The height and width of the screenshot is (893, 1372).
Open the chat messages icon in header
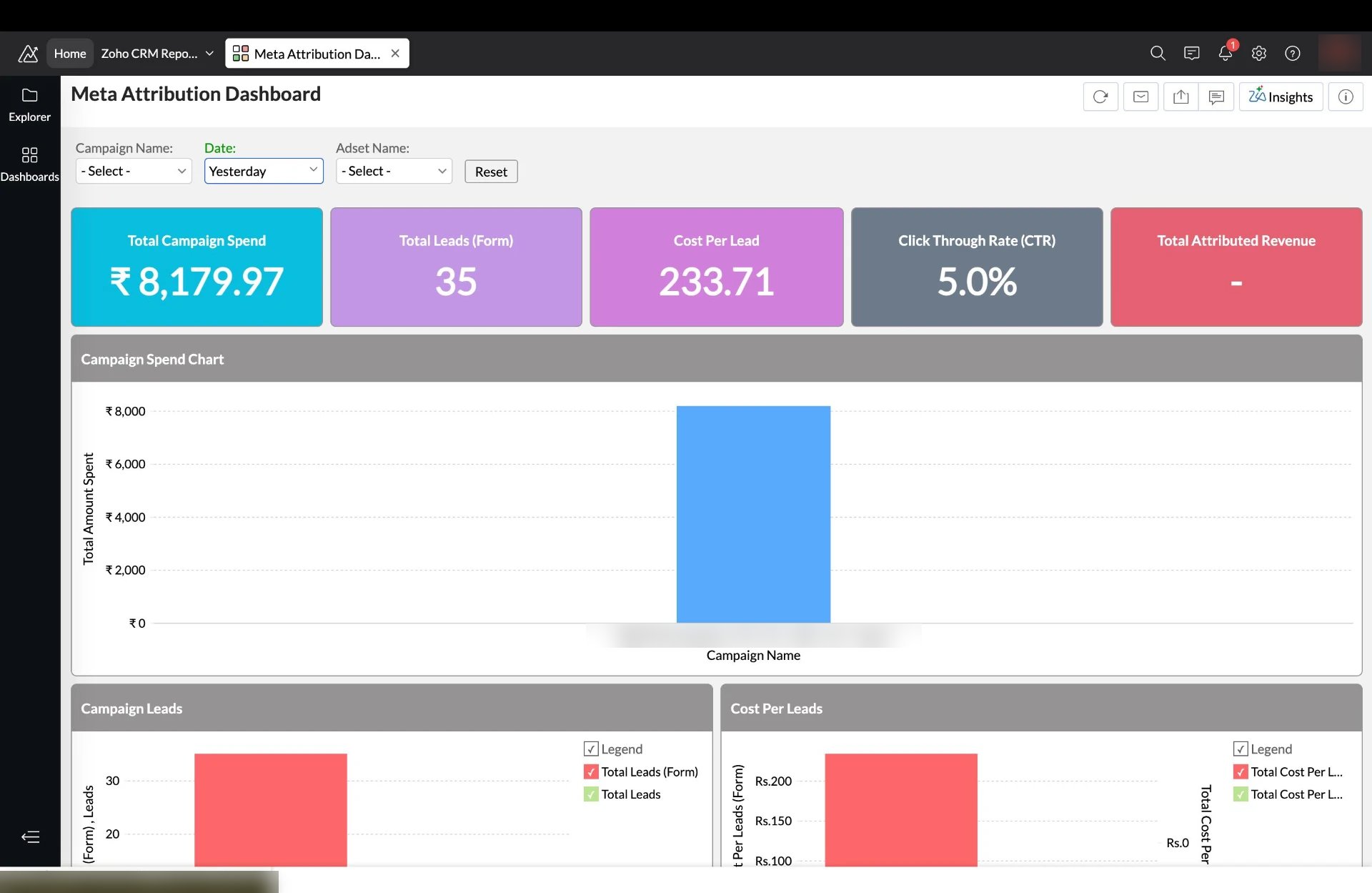click(x=1191, y=54)
